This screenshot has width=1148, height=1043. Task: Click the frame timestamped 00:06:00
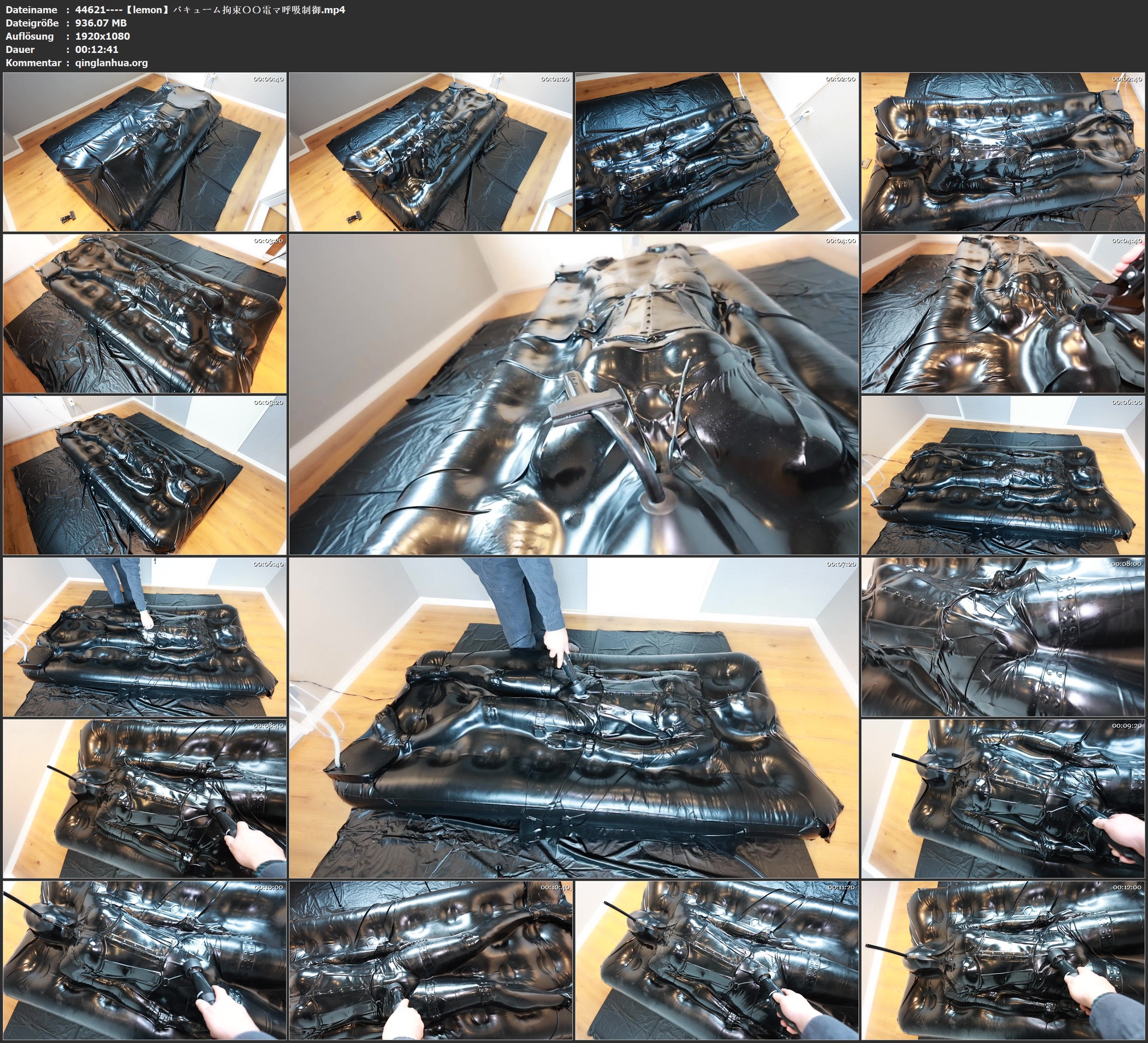pos(1003,475)
